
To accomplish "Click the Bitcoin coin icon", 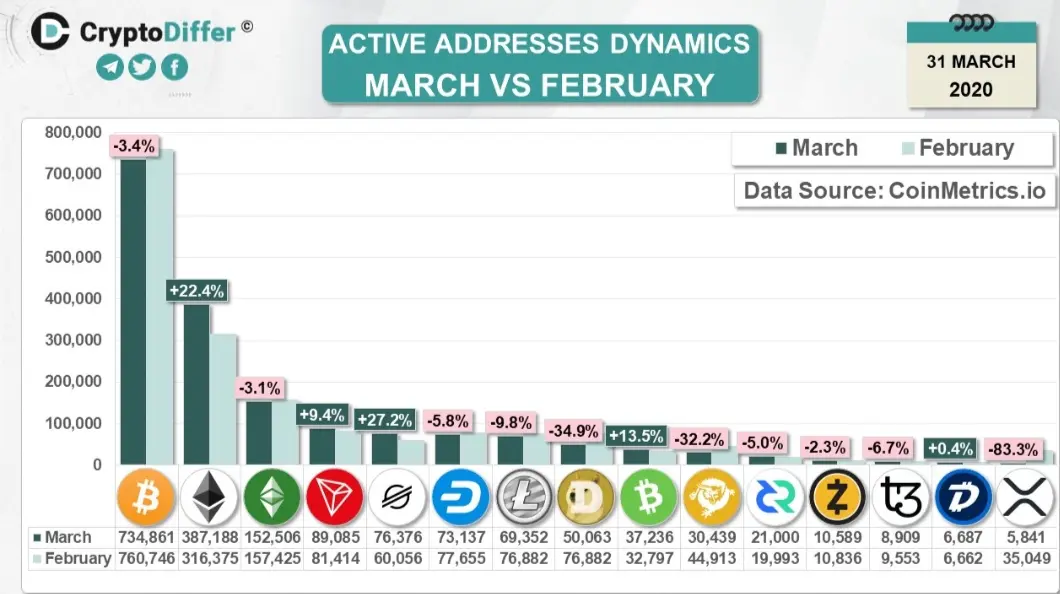I will 146,497.
